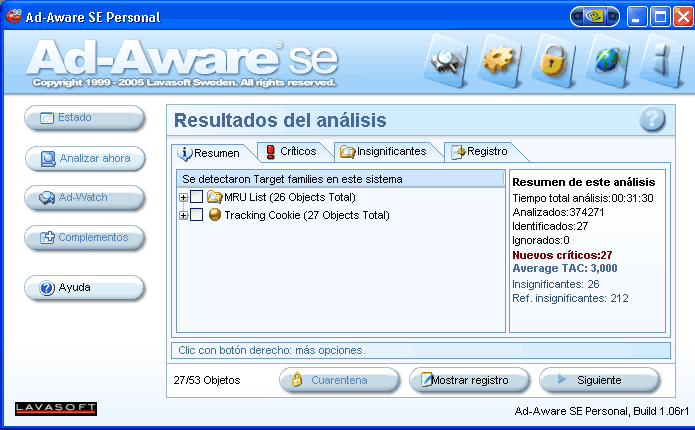
Task: Click the blue help question mark icon
Action: point(652,120)
